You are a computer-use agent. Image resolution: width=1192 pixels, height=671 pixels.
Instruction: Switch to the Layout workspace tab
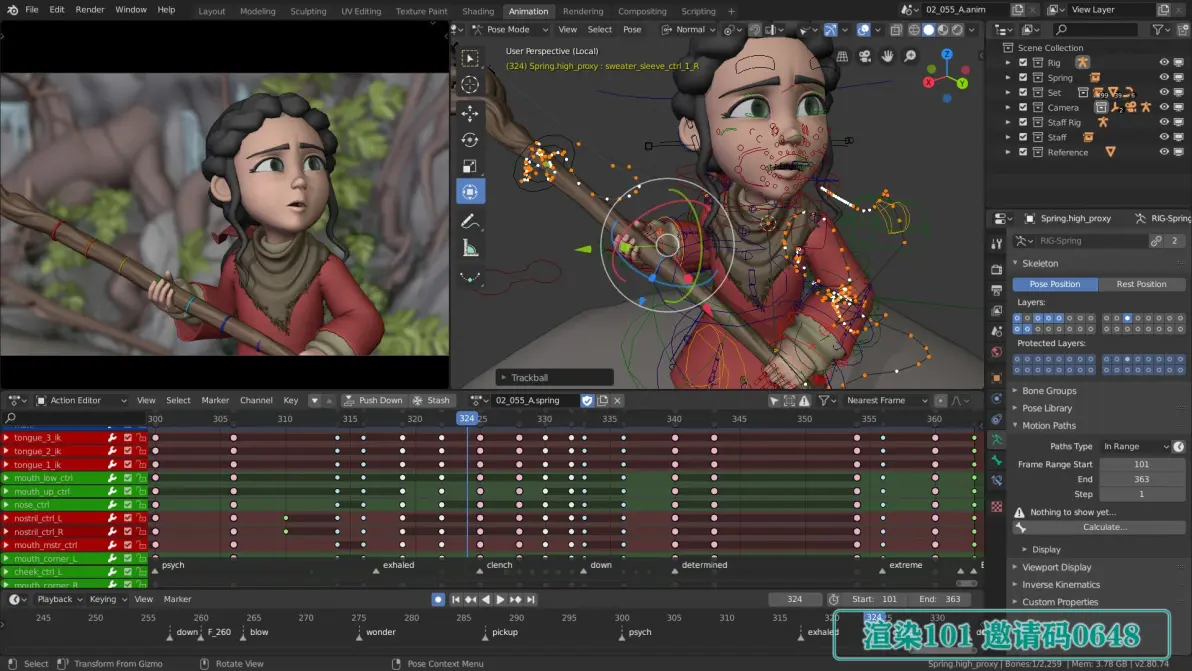pos(211,11)
